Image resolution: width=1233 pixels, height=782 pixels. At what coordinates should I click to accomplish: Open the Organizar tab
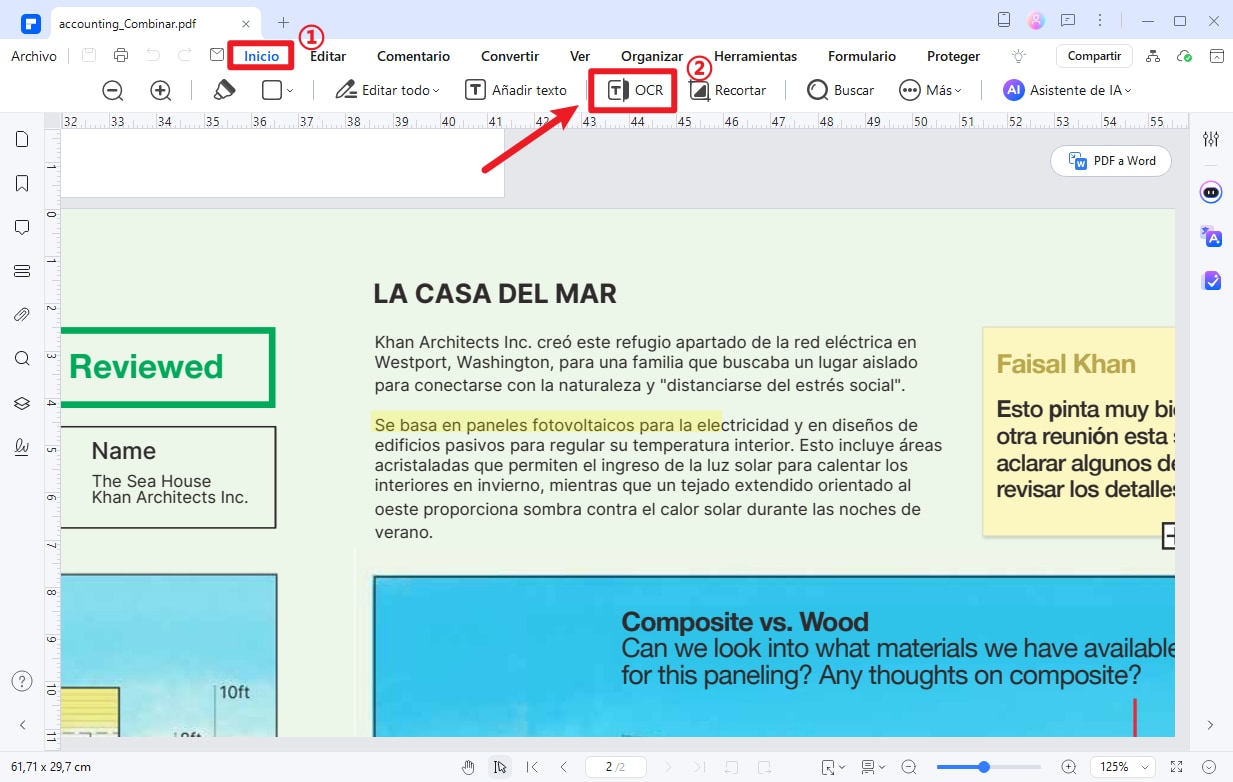point(652,56)
